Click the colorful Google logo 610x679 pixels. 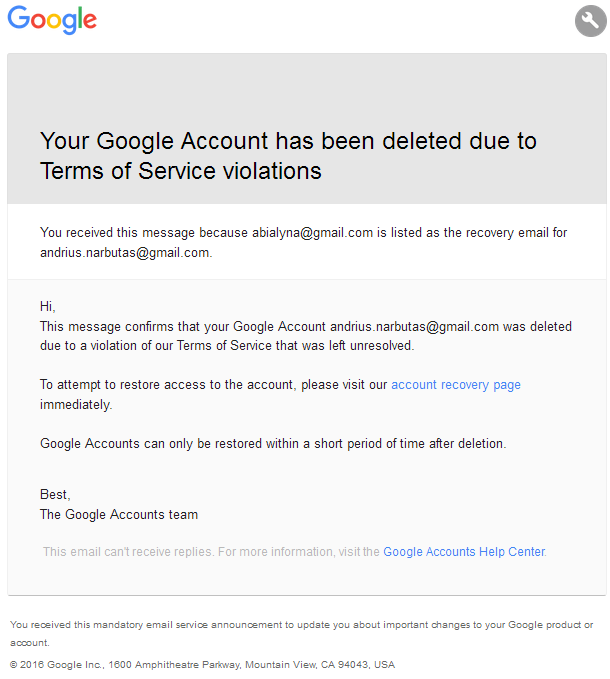[52, 19]
